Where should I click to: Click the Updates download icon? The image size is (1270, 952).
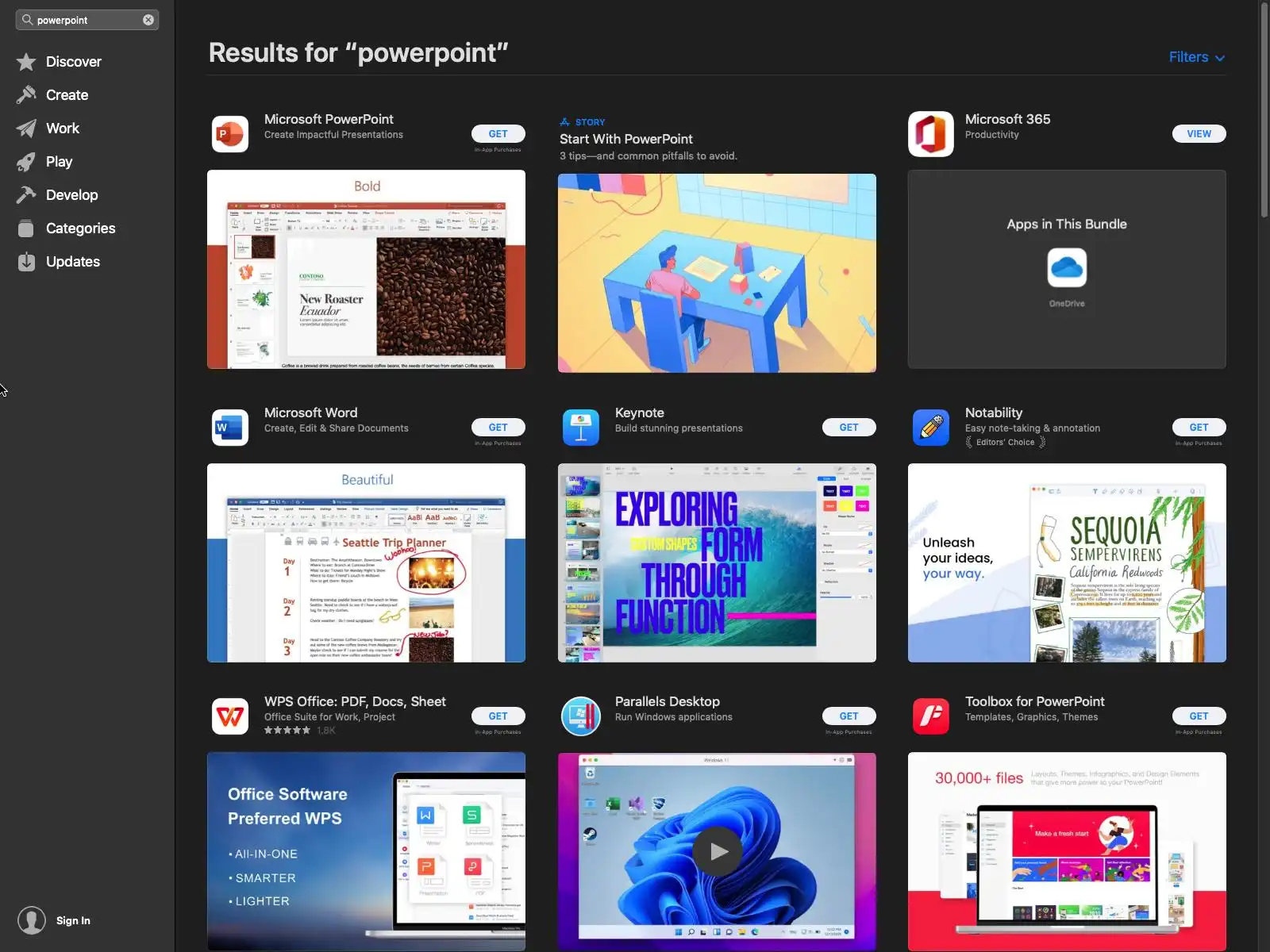[x=26, y=262]
